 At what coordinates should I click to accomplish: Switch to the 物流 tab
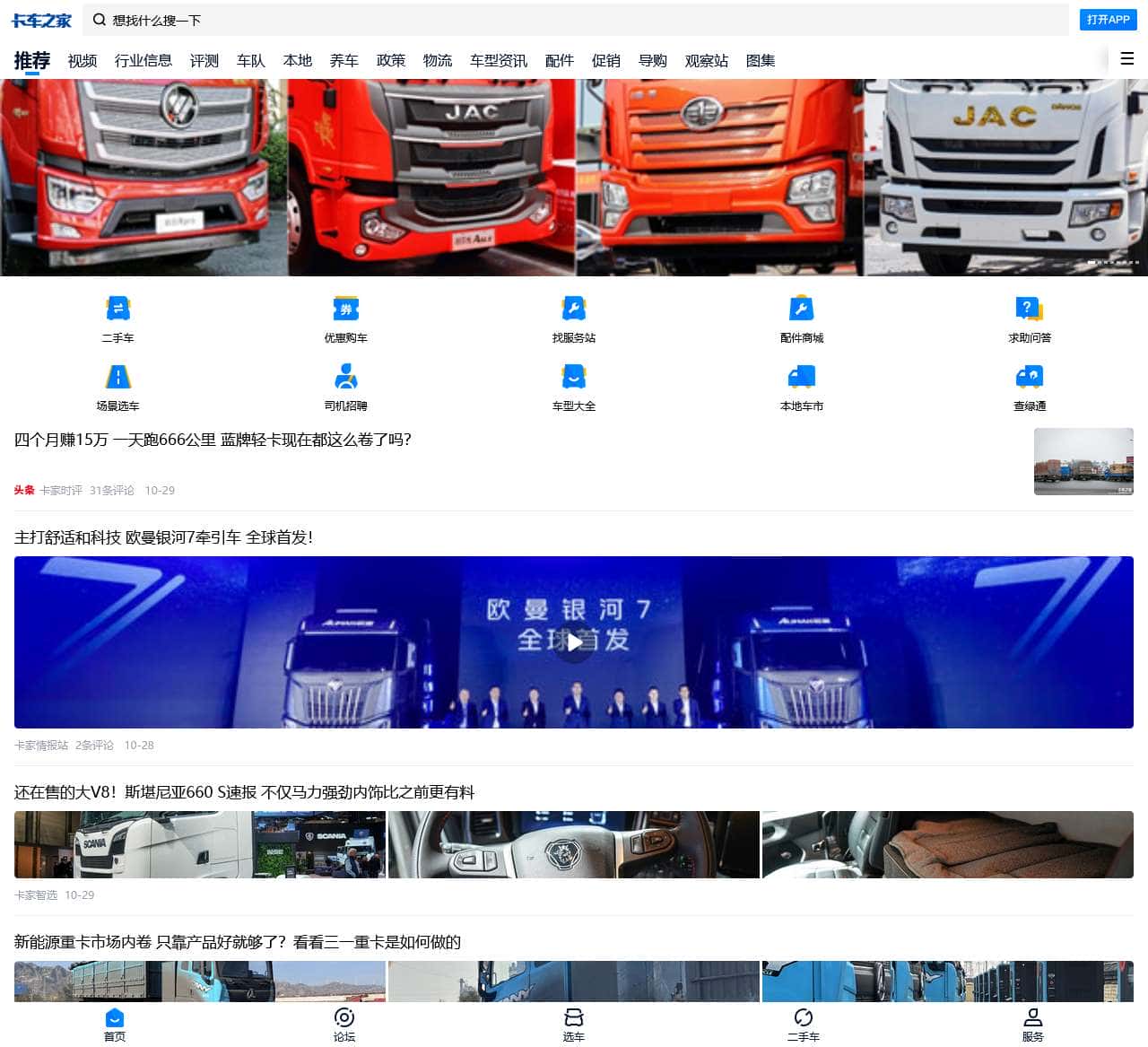pyautogui.click(x=438, y=60)
